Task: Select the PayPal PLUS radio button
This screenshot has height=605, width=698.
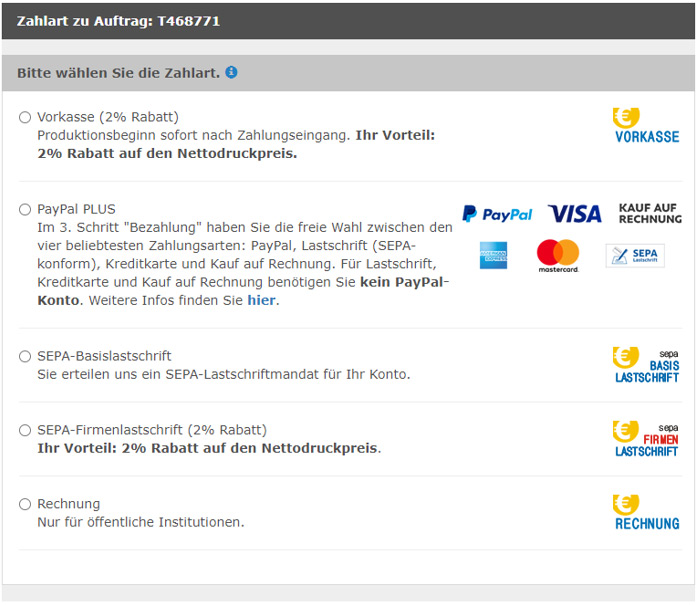Action: click(x=25, y=209)
